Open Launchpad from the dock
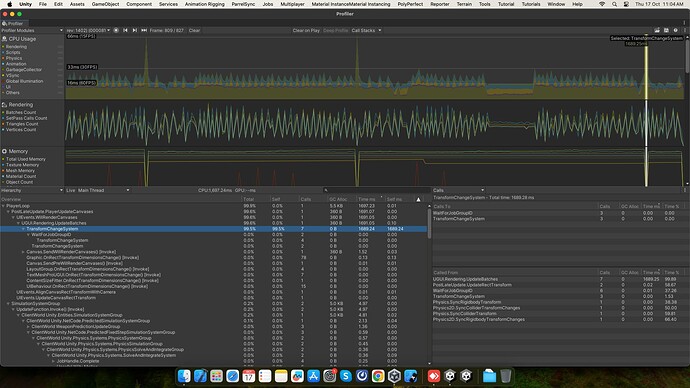Viewport: 690px width, 388px height. 217,376
